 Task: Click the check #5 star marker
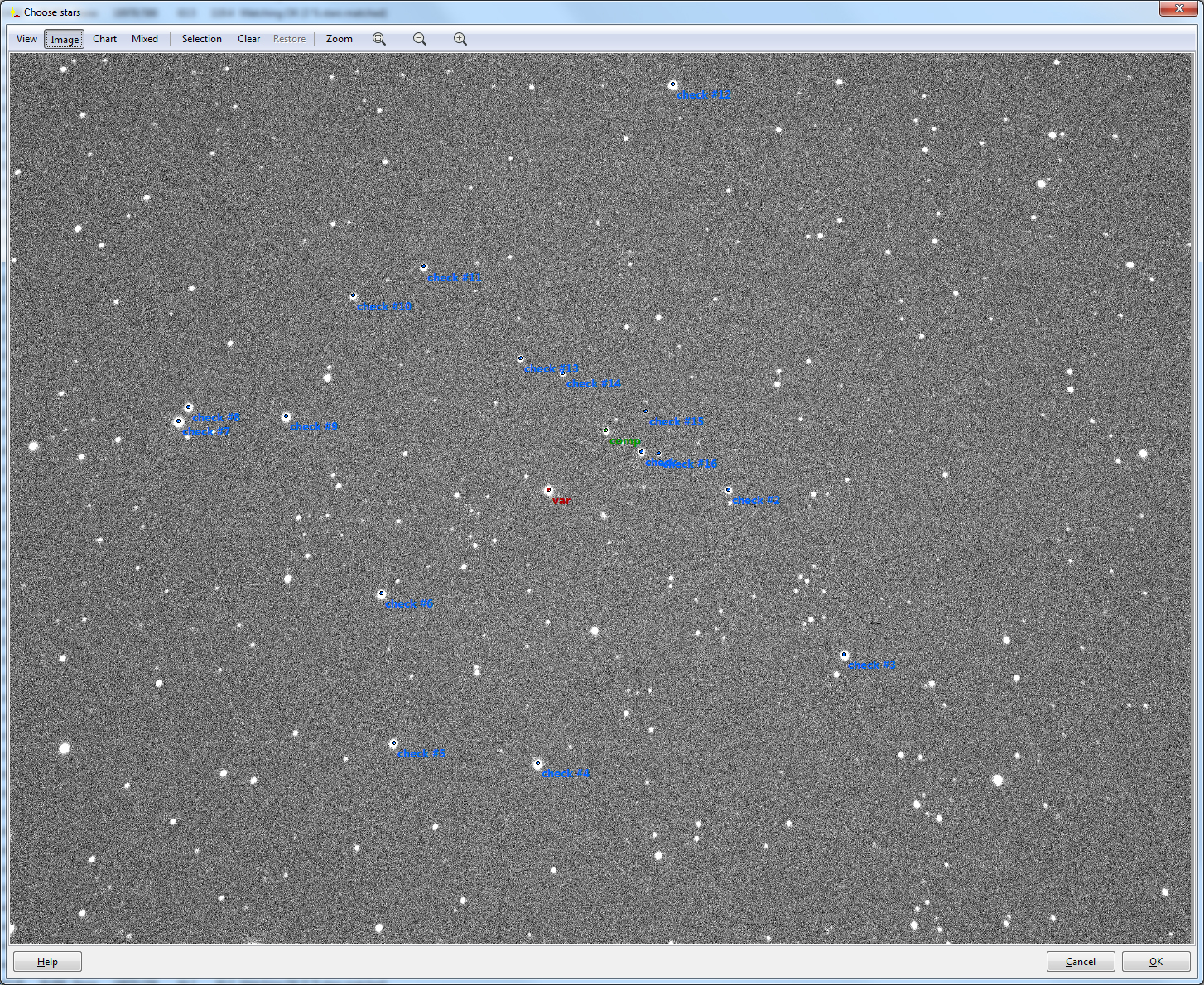click(393, 743)
